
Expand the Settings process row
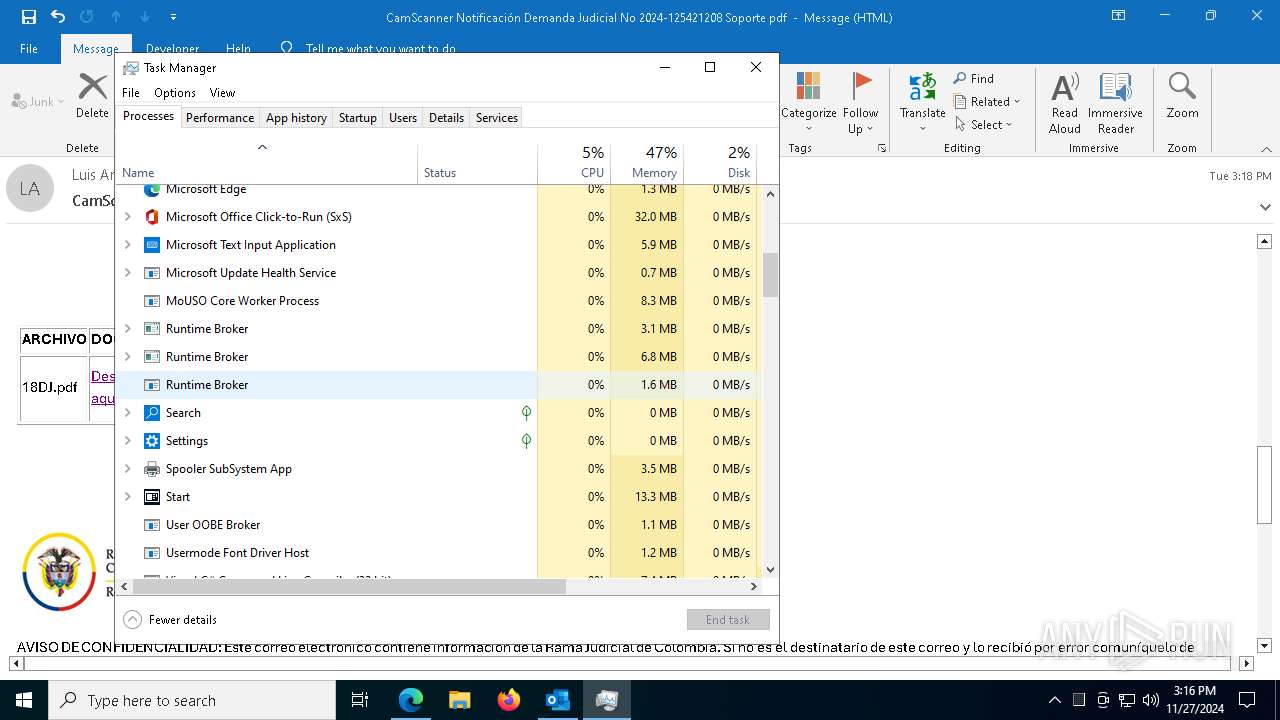coord(127,441)
